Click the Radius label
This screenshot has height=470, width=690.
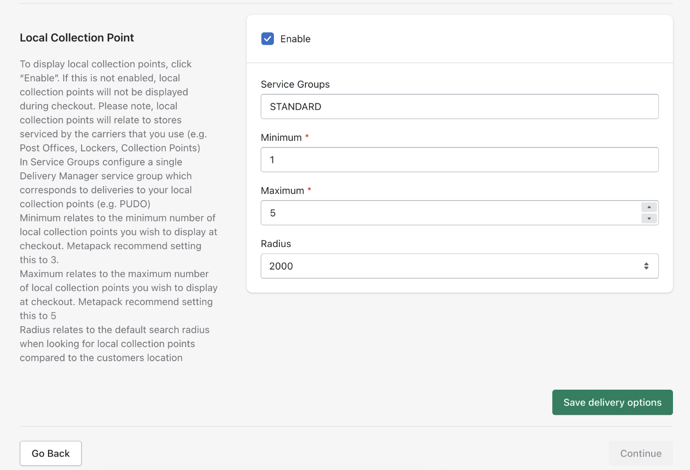[x=275, y=244]
